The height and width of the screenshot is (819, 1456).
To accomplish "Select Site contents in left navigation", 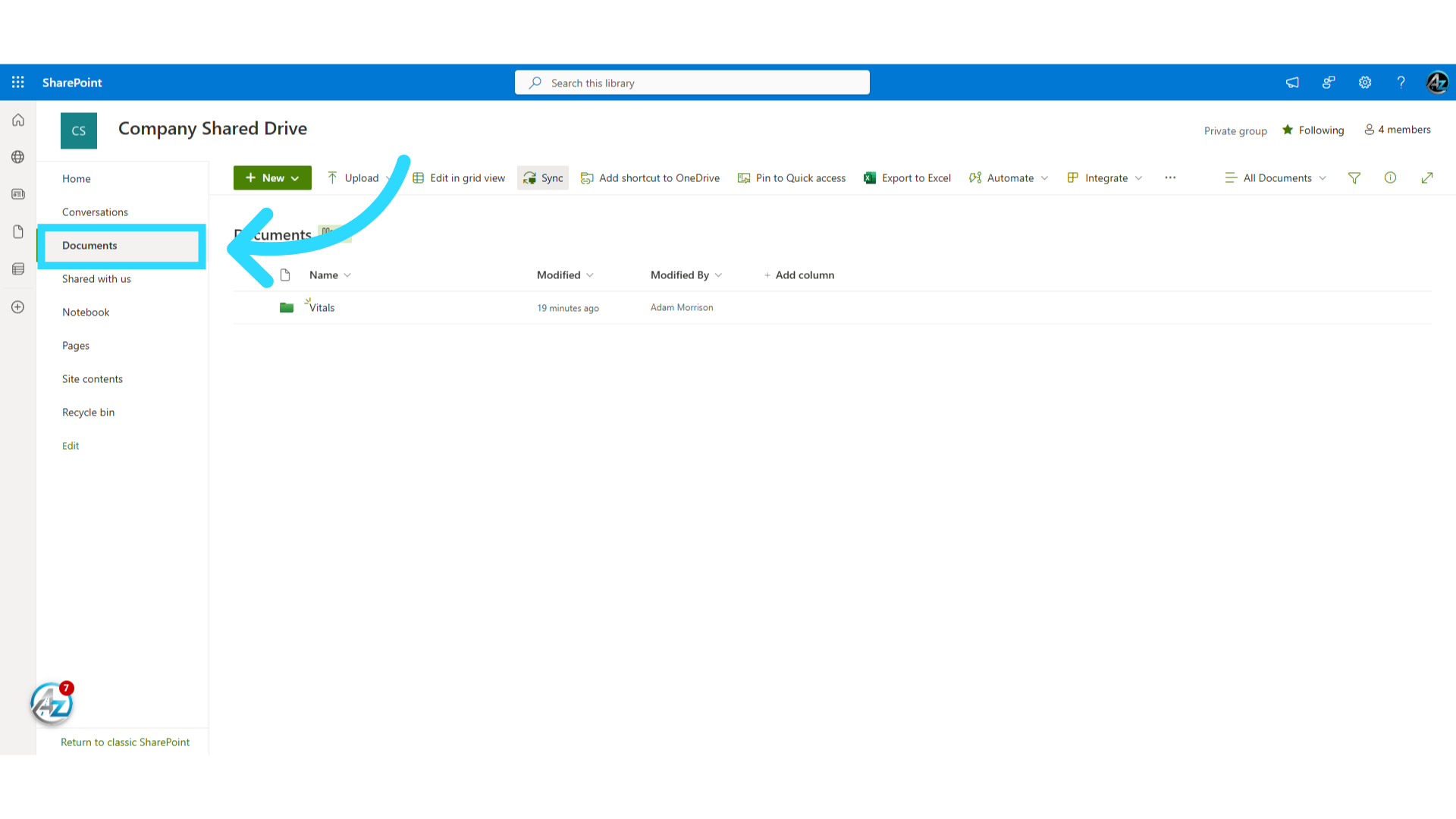I will (93, 379).
